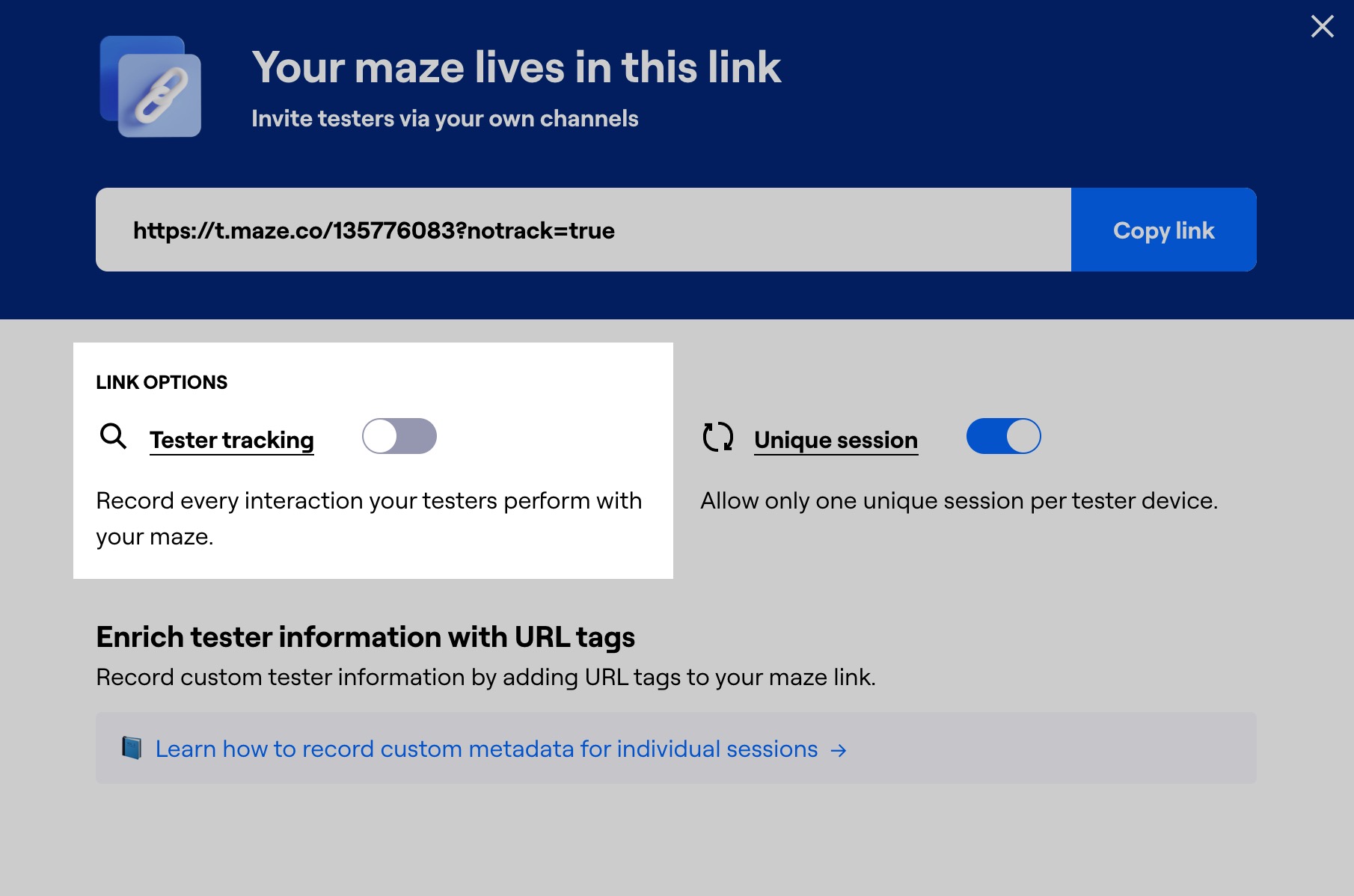Click the Invite testers via your own channels subtitle
This screenshot has width=1354, height=896.
pos(444,118)
